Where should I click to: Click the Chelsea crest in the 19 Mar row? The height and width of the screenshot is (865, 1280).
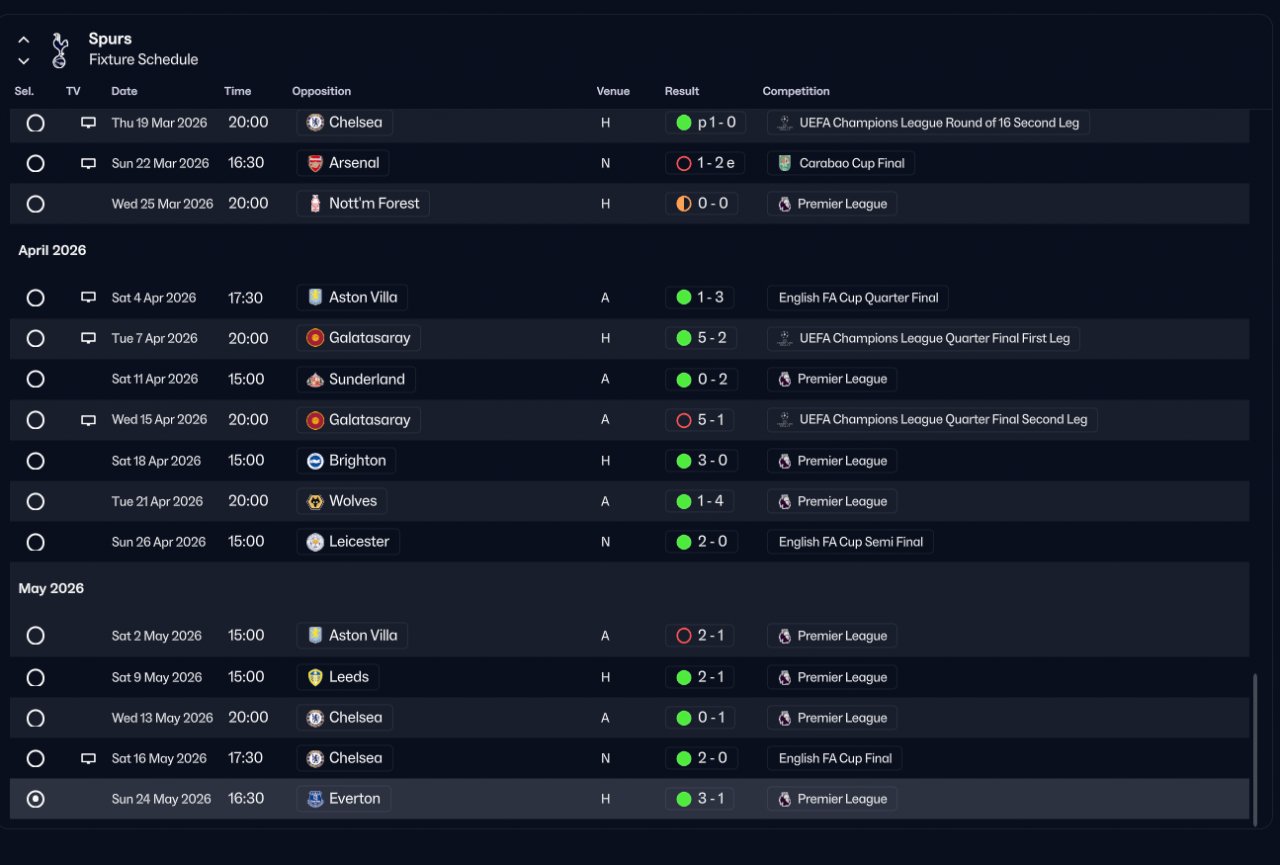[315, 123]
